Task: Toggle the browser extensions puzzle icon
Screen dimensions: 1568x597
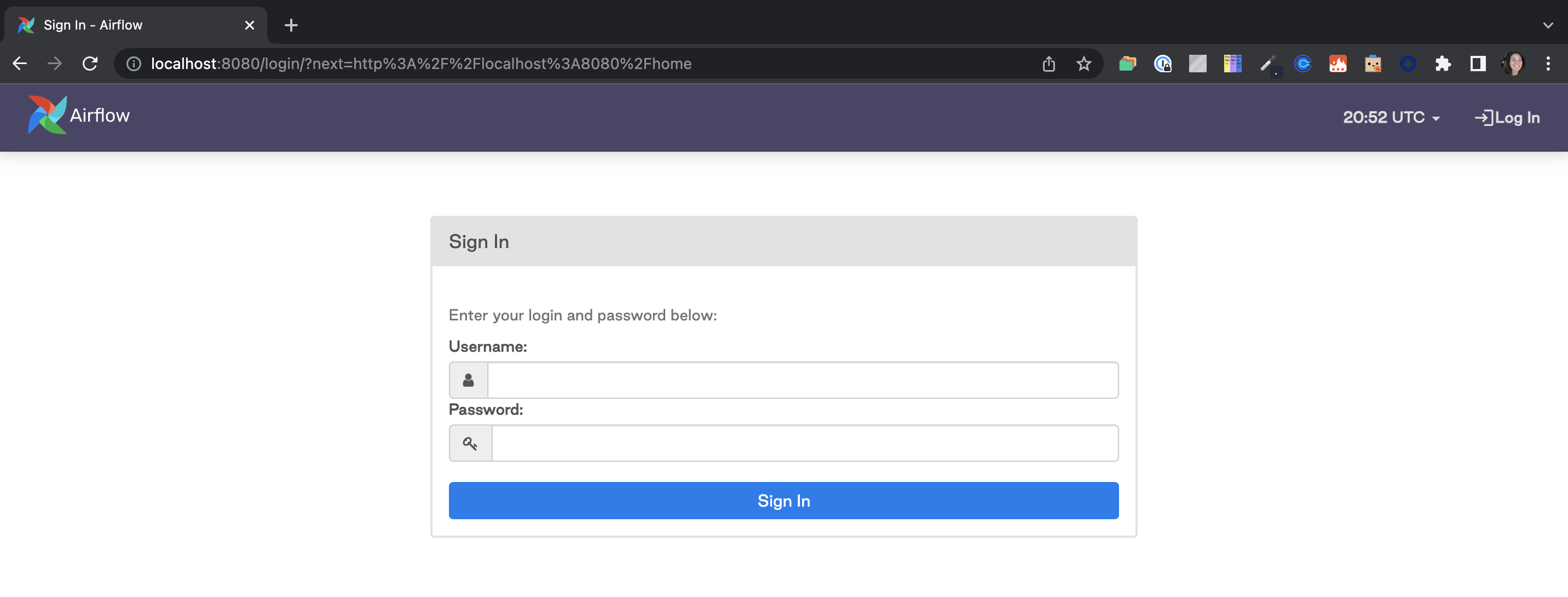Action: (1443, 63)
